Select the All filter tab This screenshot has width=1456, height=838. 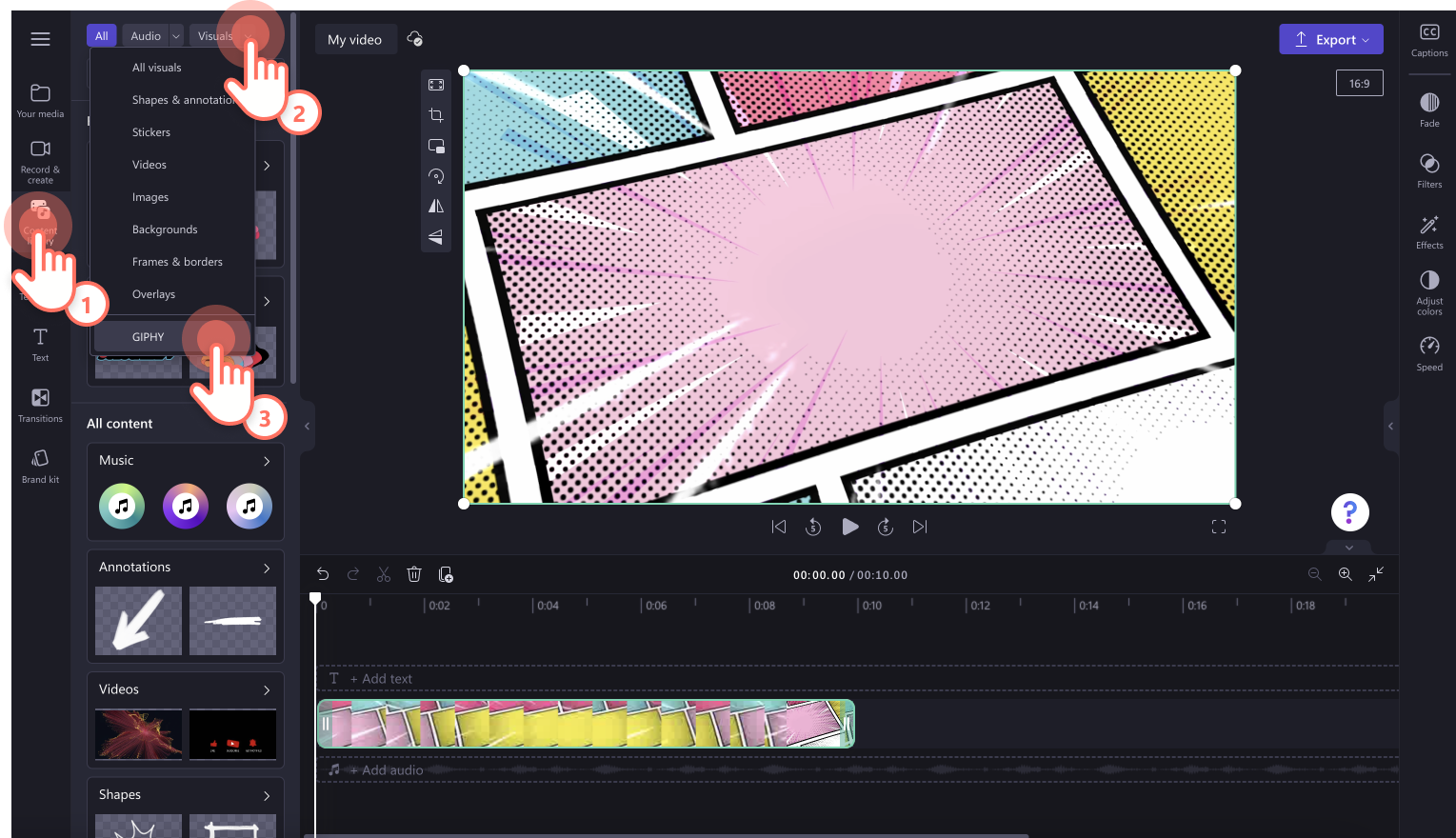(102, 36)
